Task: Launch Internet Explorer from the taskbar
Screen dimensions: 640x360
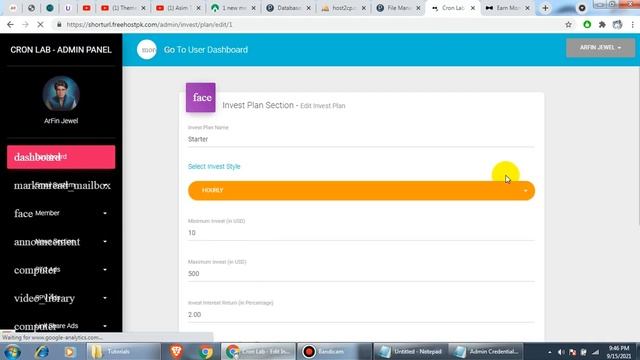Action: 42,351
